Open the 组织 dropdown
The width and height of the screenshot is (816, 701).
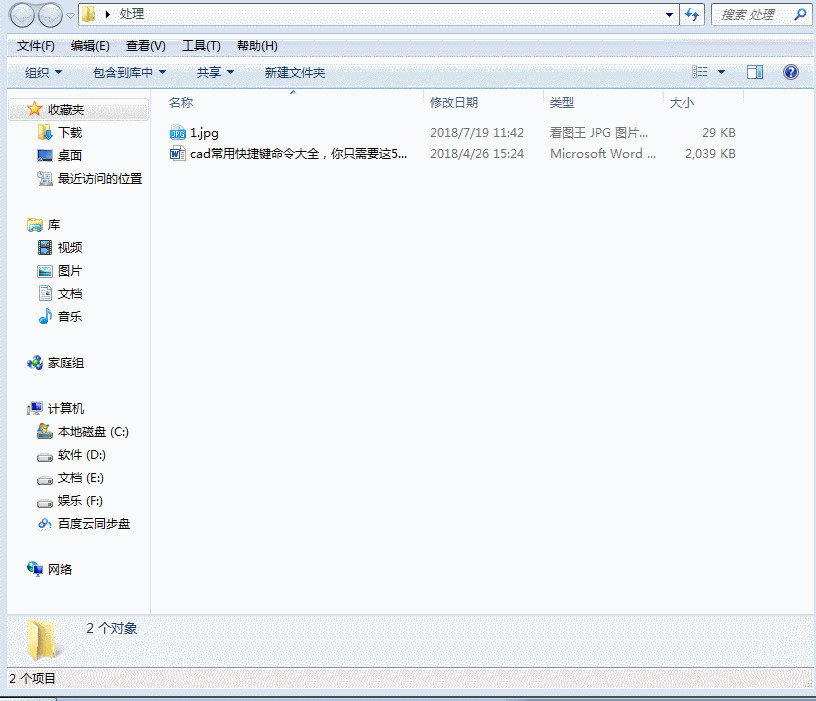click(44, 72)
